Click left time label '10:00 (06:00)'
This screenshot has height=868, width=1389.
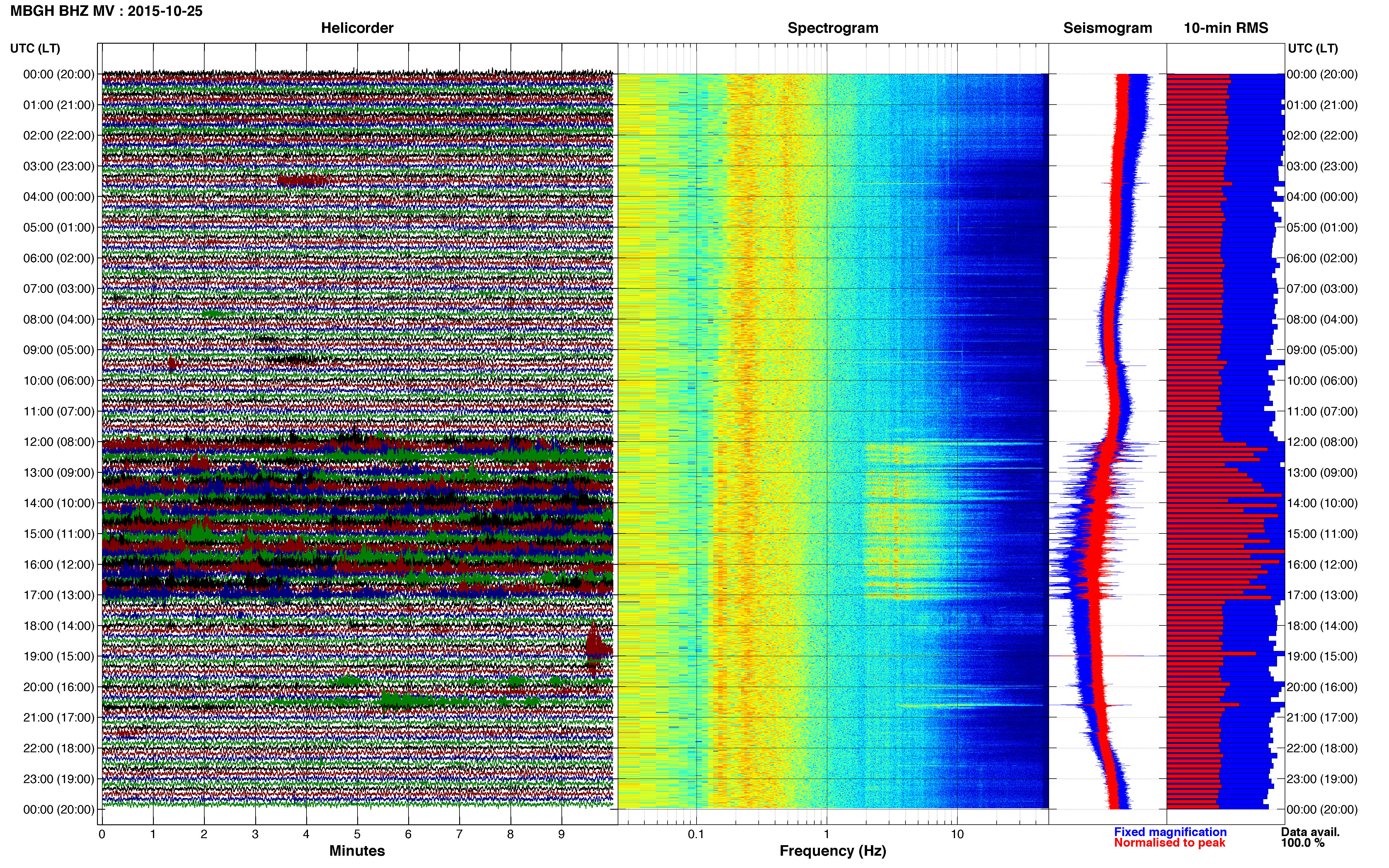(x=59, y=381)
